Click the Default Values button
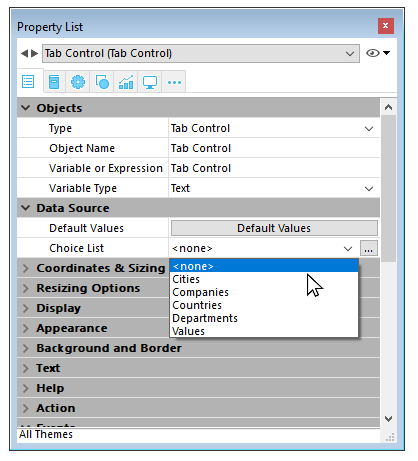The width and height of the screenshot is (418, 461). 274,228
